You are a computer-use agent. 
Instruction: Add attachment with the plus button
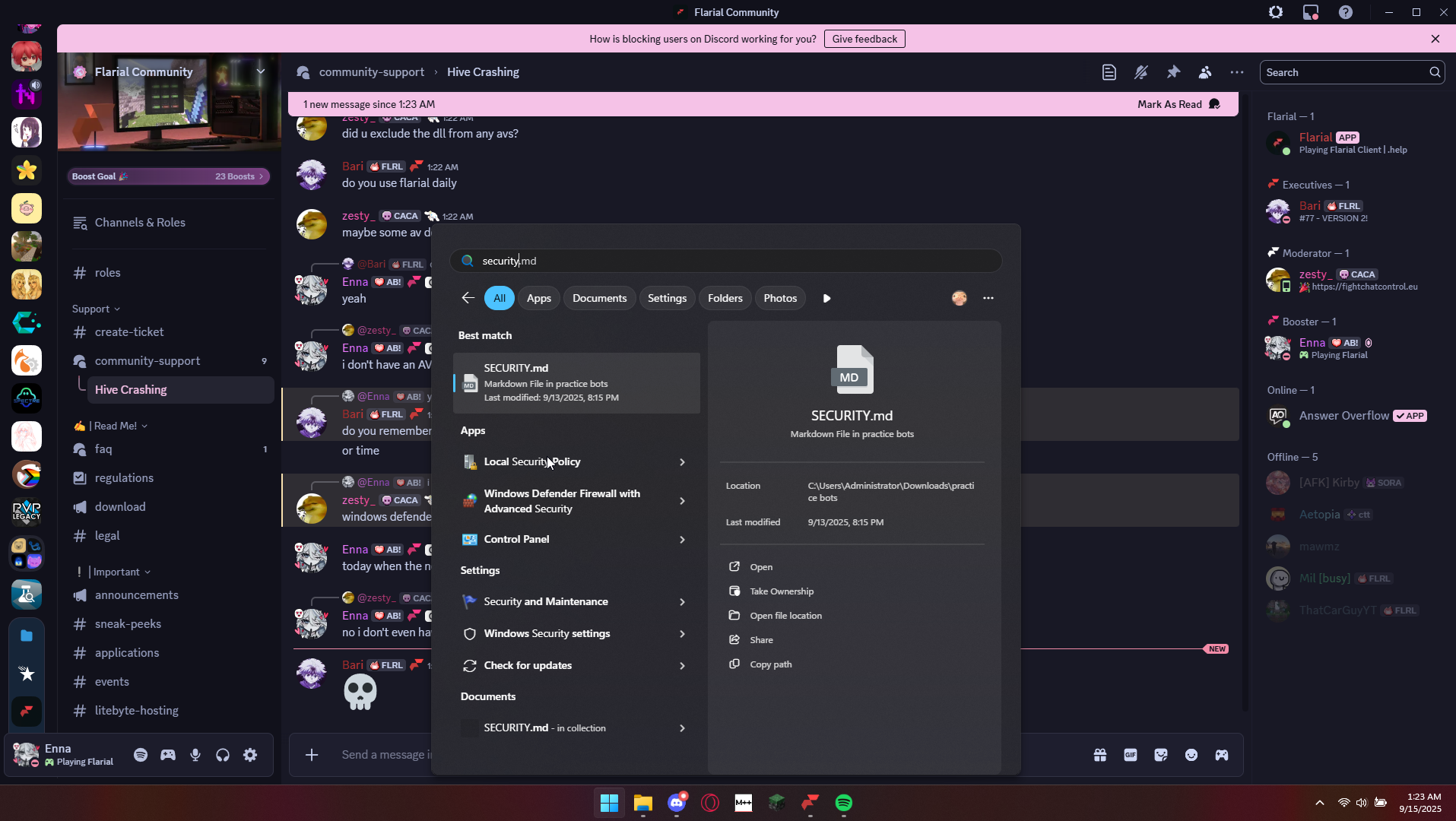312,755
